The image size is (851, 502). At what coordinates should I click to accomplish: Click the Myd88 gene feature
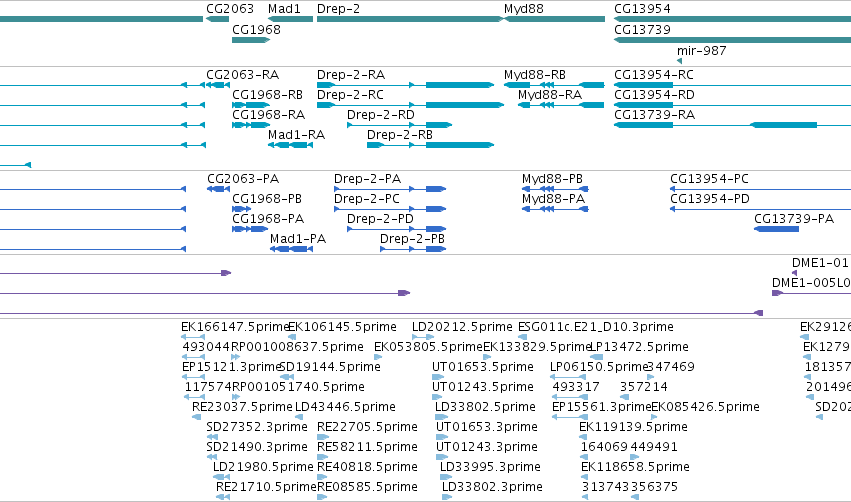[x=554, y=19]
